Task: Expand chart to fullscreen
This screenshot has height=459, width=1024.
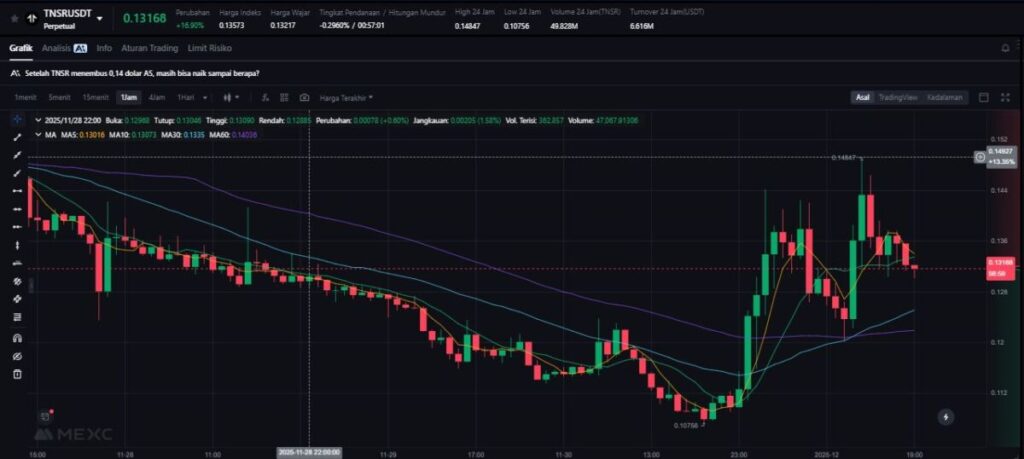Action: (1005, 97)
